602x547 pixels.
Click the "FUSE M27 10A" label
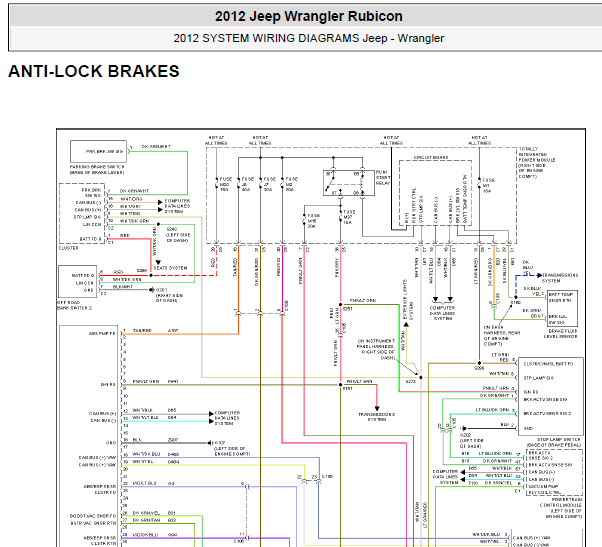tap(348, 217)
